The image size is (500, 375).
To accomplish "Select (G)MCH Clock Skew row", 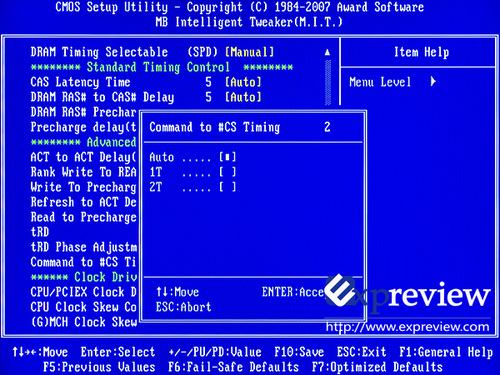I will (83, 322).
